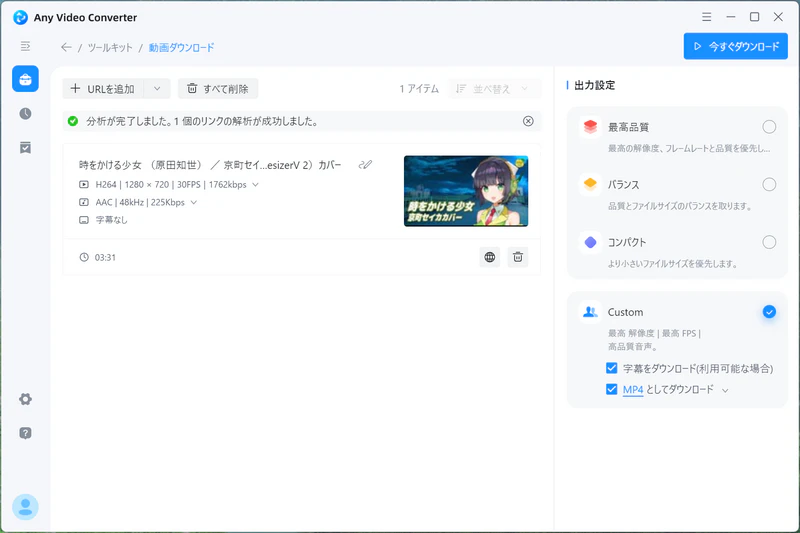Viewport: 800px width, 533px height.
Task: Open the completed tasks sidebar icon
Action: 25,147
